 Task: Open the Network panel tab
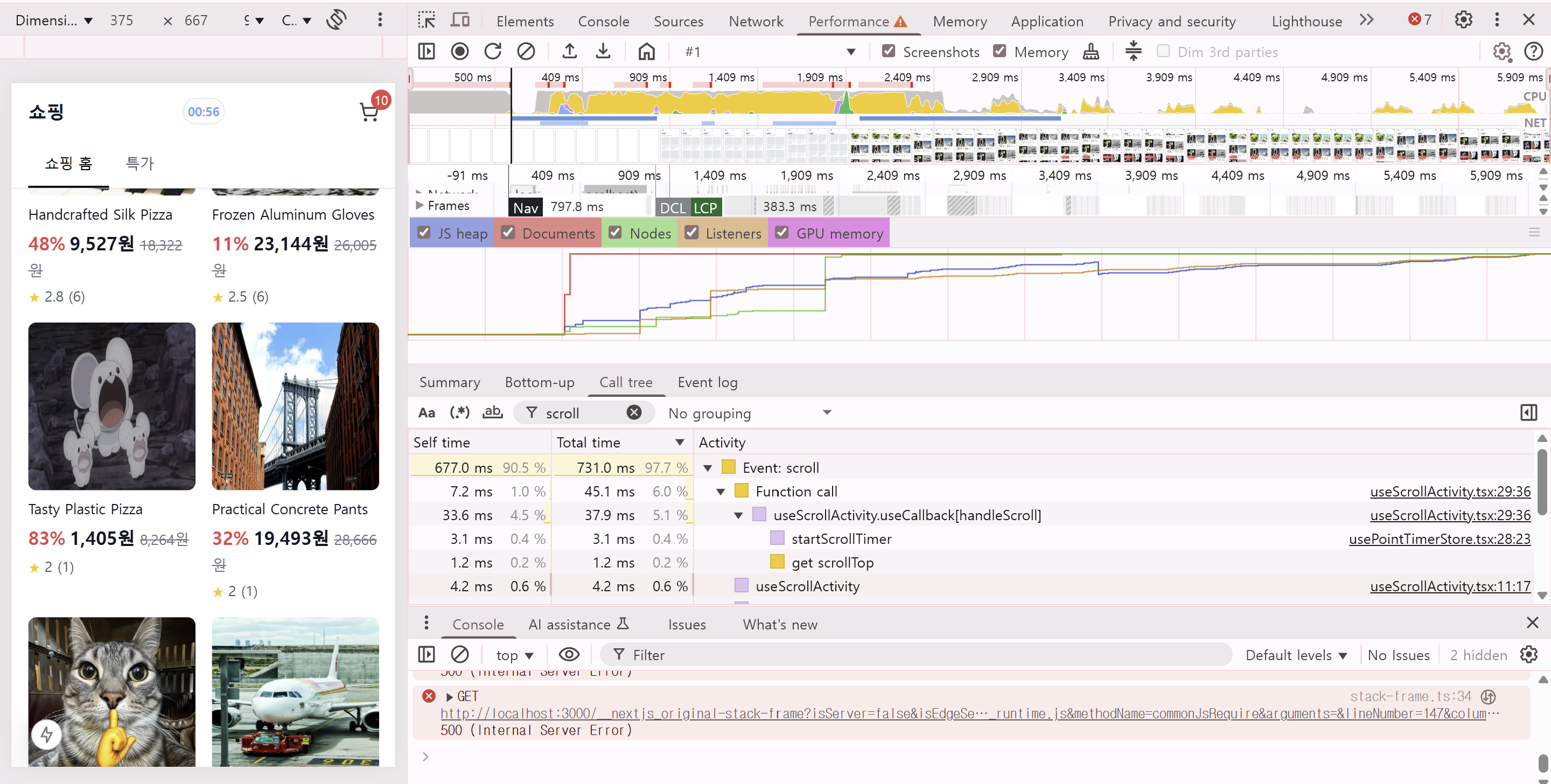(x=756, y=21)
